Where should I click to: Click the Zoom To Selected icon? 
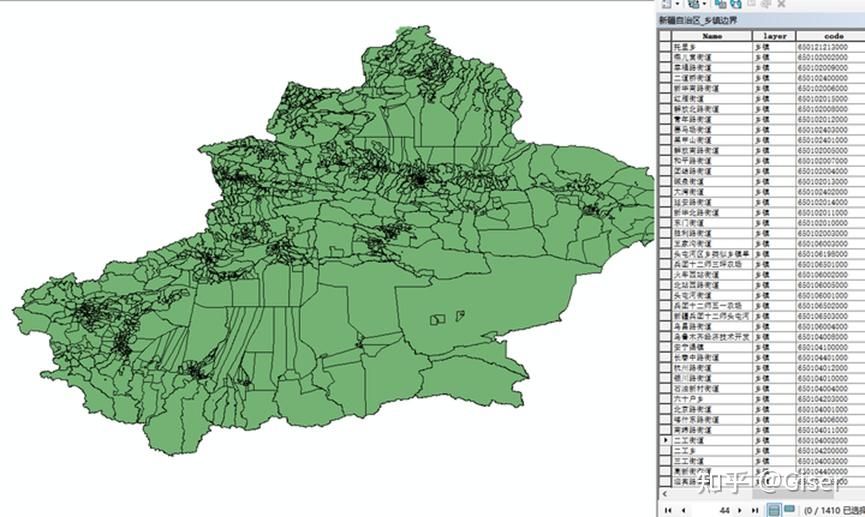coord(766,4)
